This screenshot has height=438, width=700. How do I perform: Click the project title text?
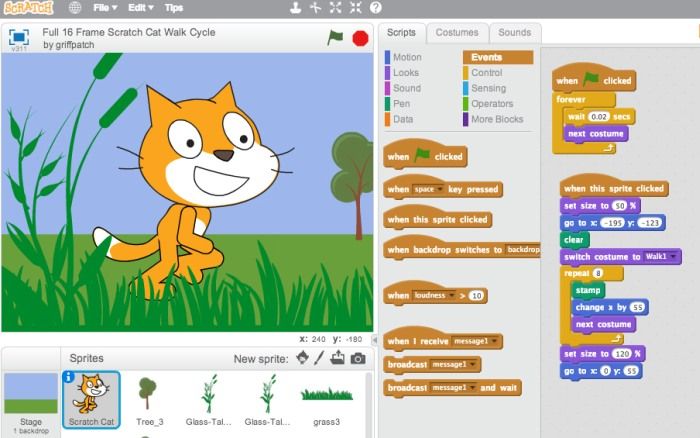tap(129, 32)
